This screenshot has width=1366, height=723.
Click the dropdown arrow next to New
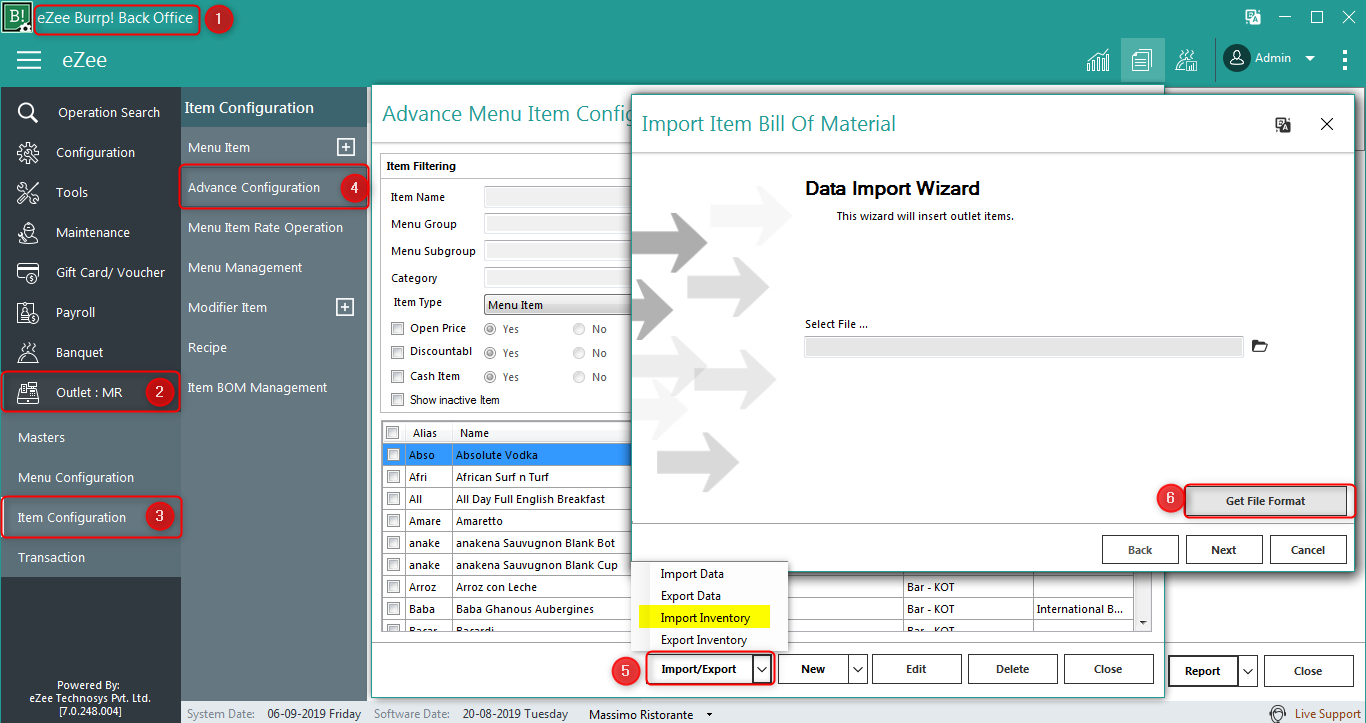858,669
